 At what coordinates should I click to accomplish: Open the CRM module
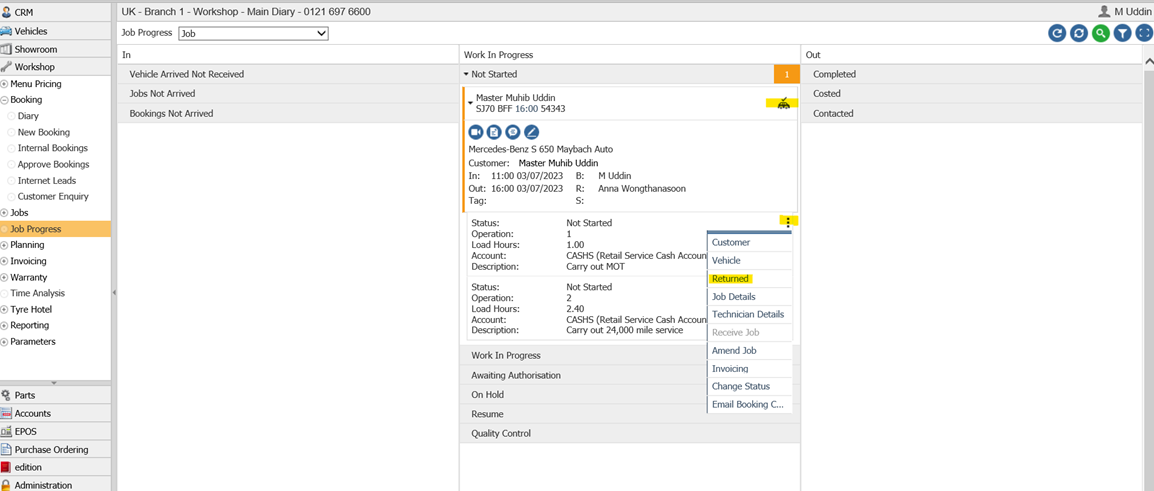point(56,13)
